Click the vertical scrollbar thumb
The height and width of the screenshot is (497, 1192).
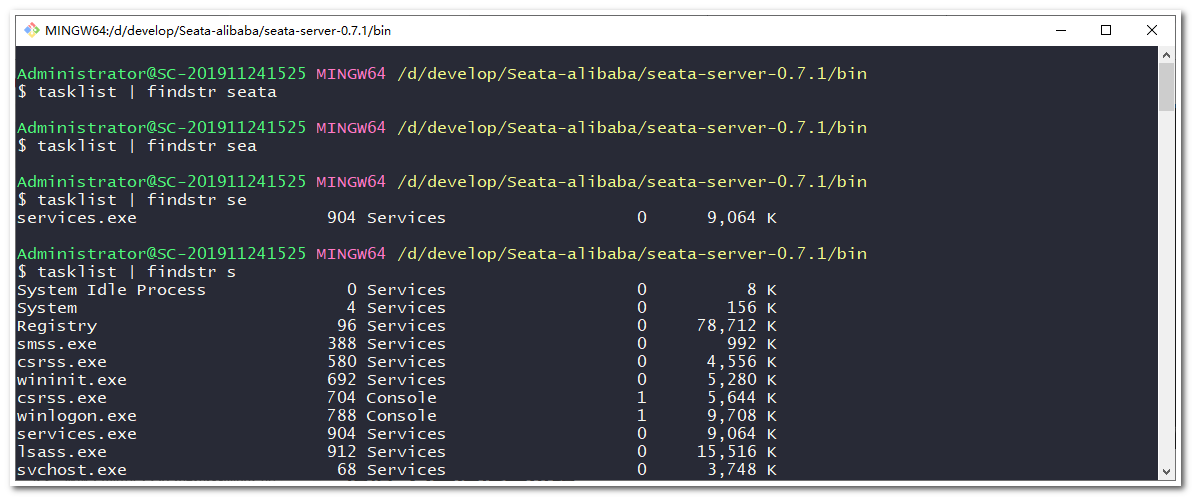coord(1166,87)
